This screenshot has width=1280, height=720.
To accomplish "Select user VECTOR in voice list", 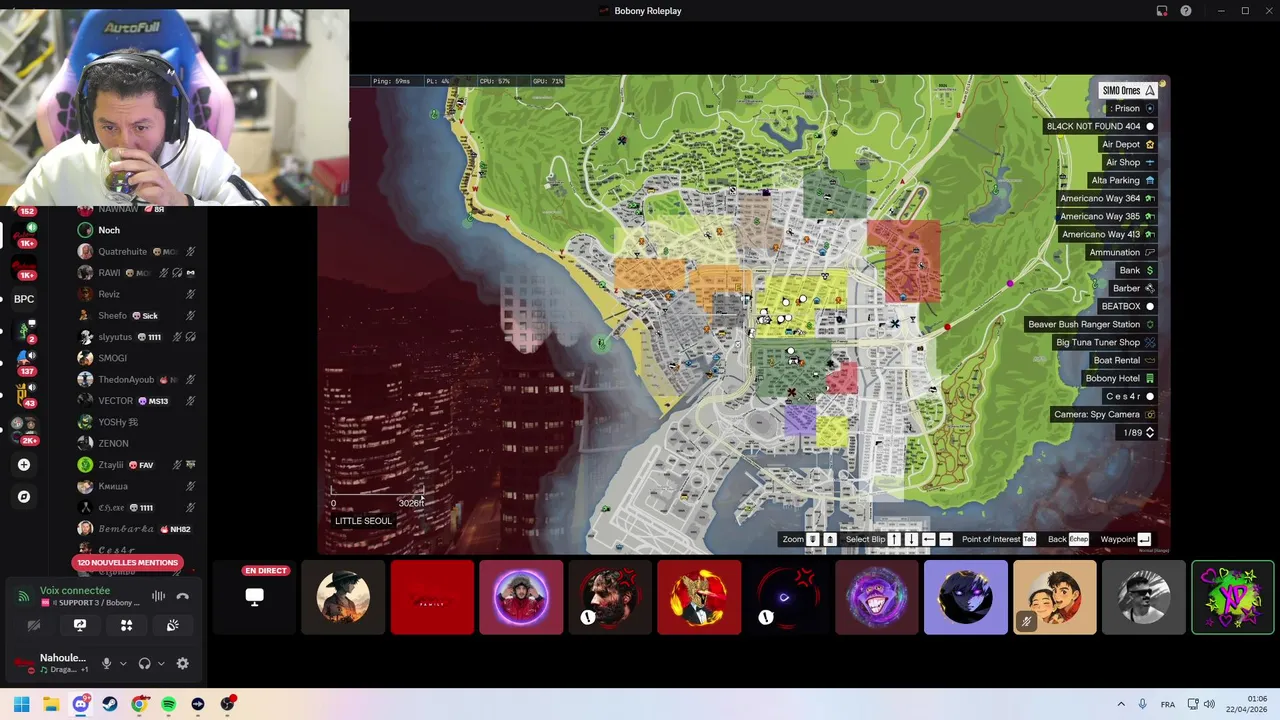I will [x=136, y=400].
